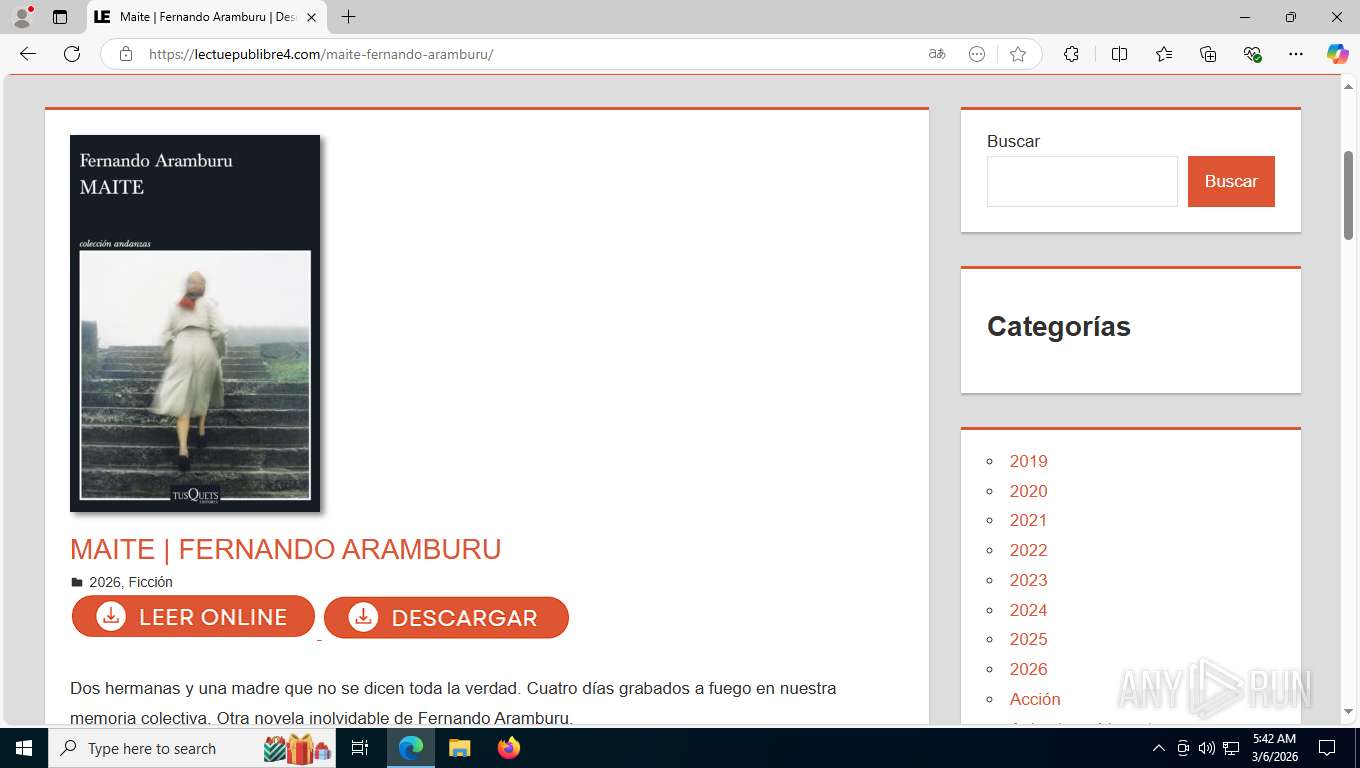Open the notification center icon
The width and height of the screenshot is (1360, 768).
tap(1327, 748)
